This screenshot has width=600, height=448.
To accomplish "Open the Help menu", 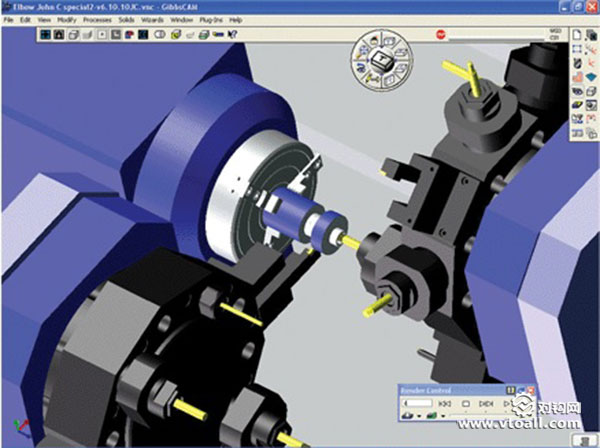I will [235, 20].
